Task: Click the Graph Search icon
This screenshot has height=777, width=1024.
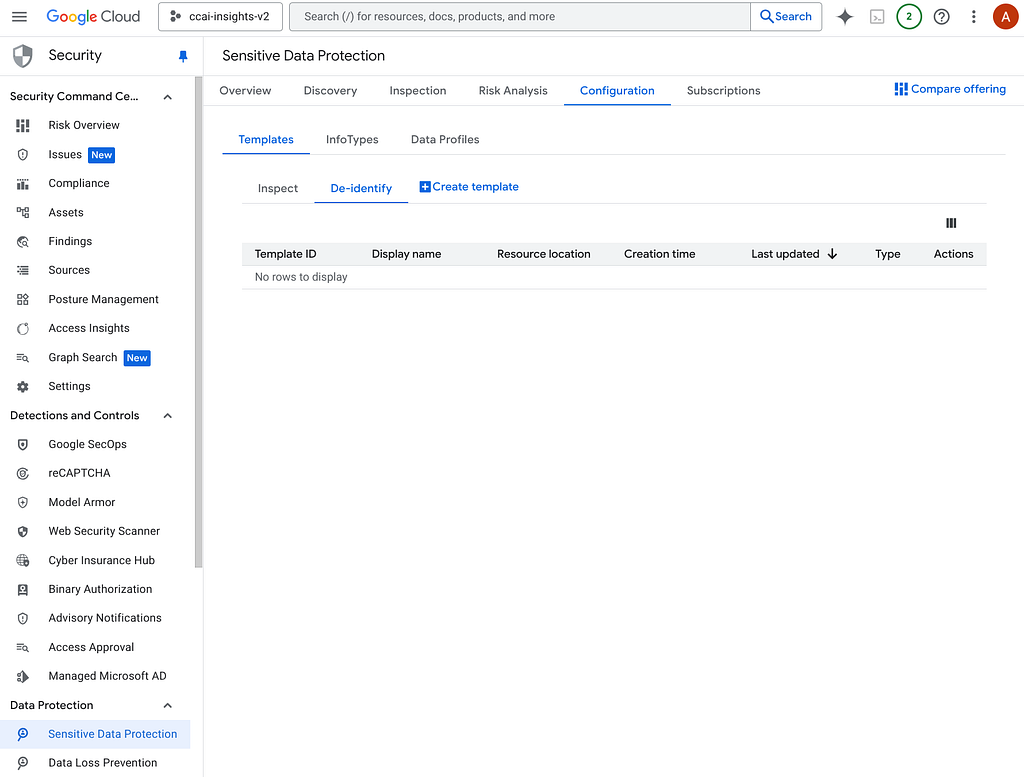Action: [23, 358]
